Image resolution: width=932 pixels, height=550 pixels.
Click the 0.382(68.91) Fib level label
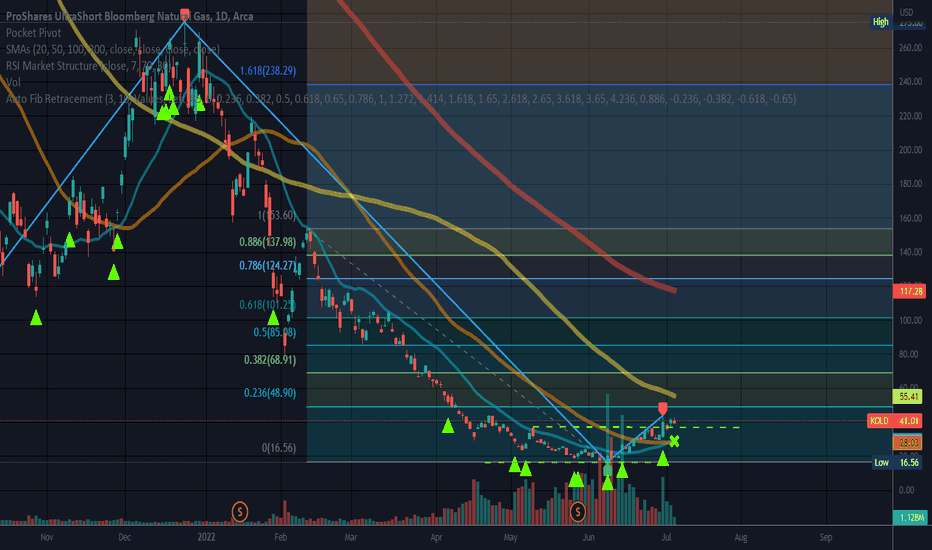270,360
